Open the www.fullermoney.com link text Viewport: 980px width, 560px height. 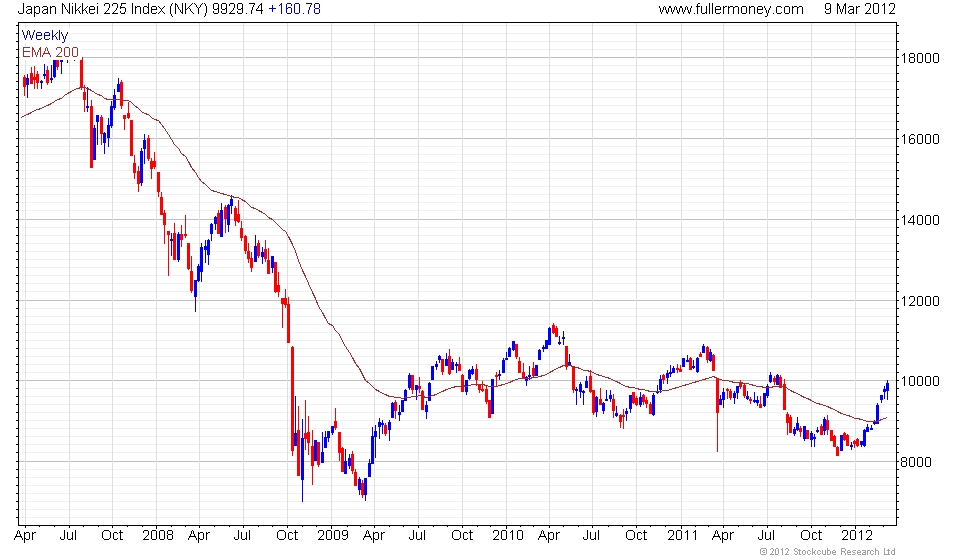[731, 9]
